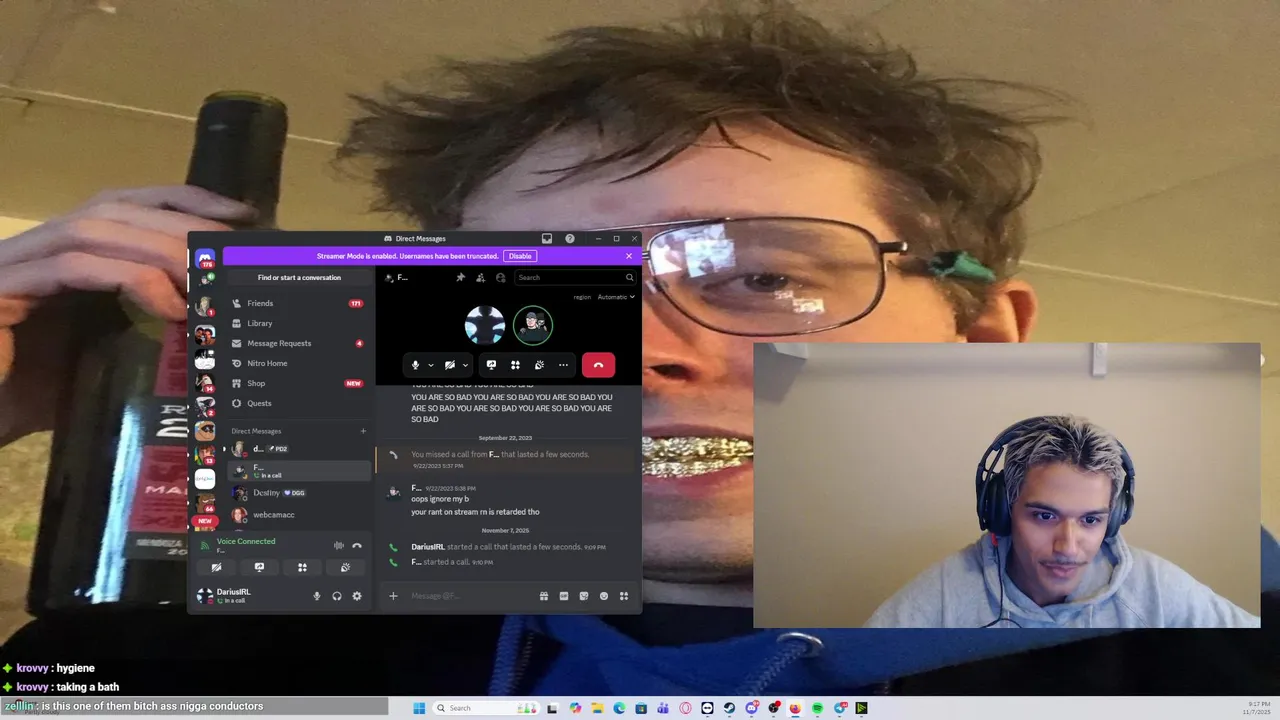Screen dimensions: 1280x720
Task: Open emoji picker in message bar
Action: (x=604, y=596)
